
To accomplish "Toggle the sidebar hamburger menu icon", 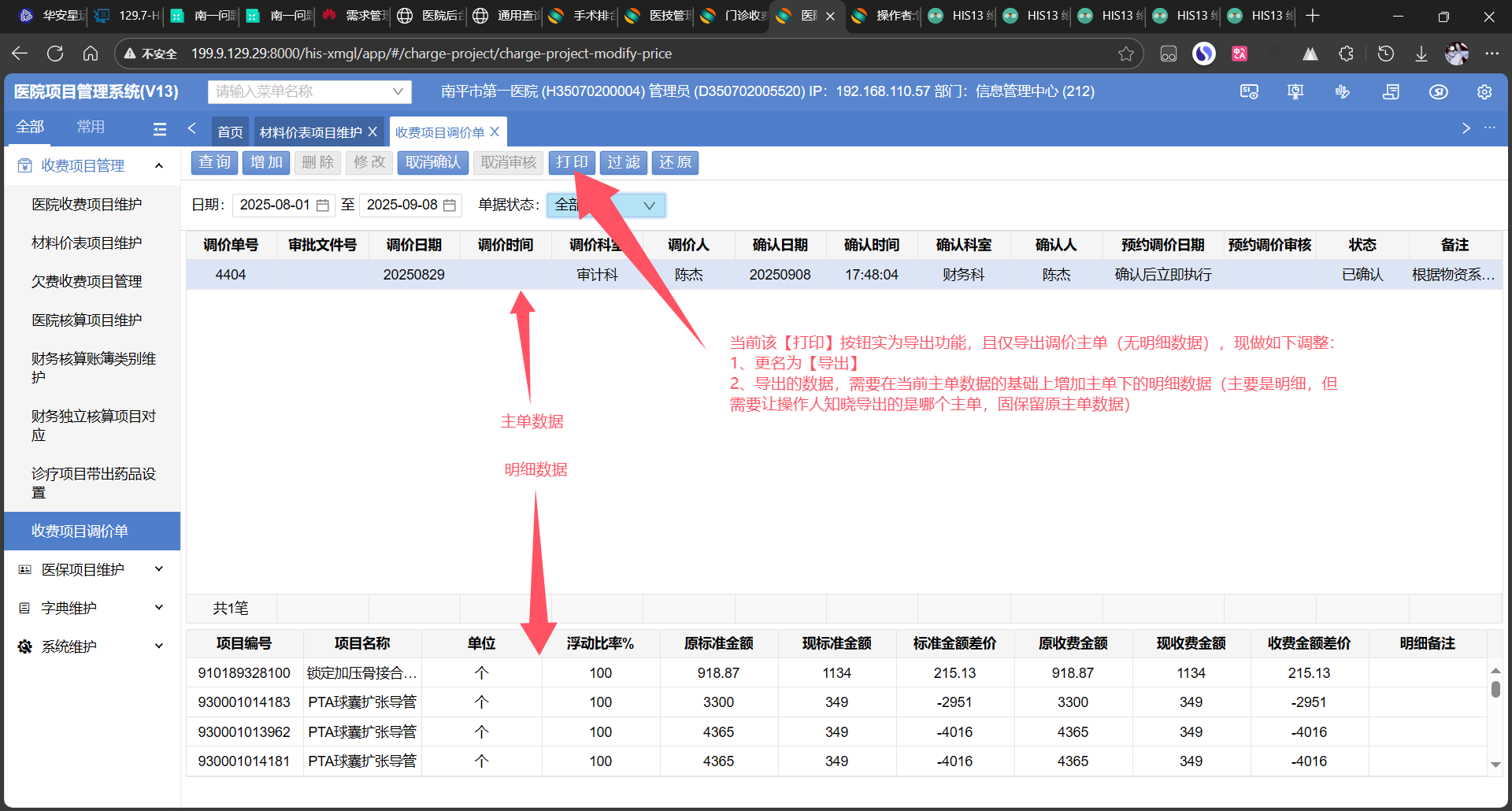I will tap(160, 128).
